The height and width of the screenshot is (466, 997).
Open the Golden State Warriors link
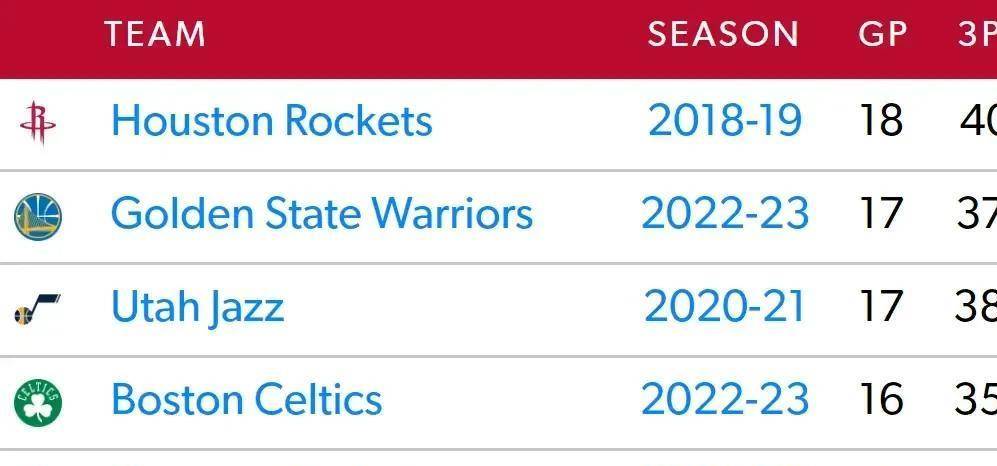click(322, 214)
